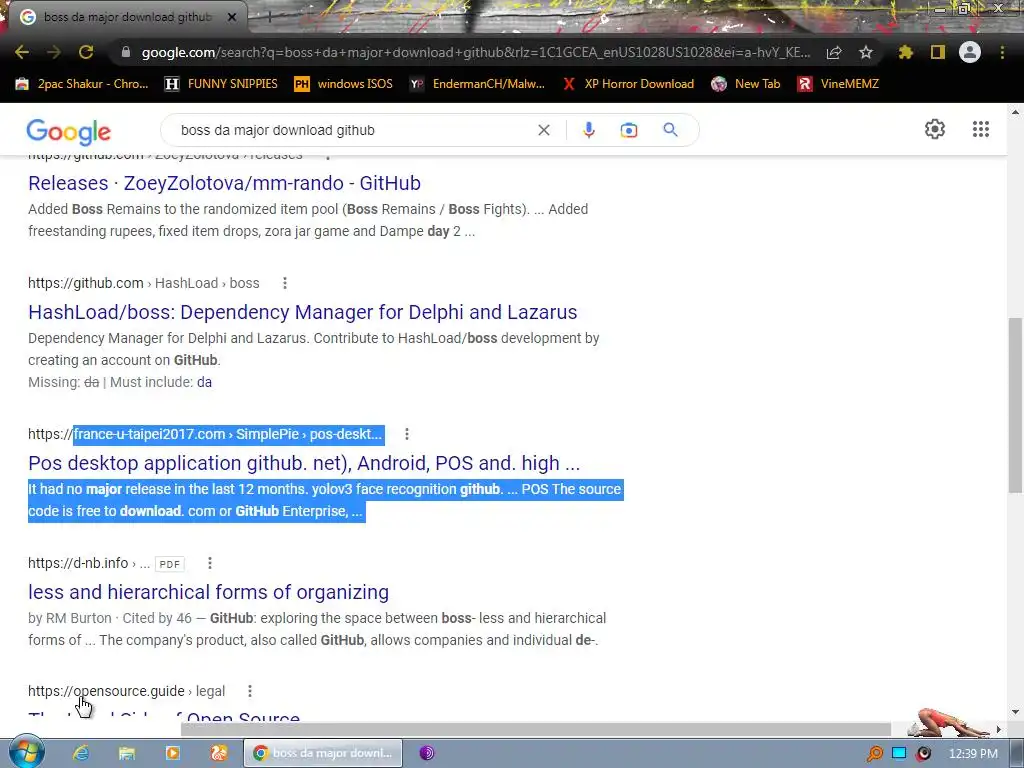
Task: Launch Internet Explorer from taskbar
Action: click(x=81, y=753)
